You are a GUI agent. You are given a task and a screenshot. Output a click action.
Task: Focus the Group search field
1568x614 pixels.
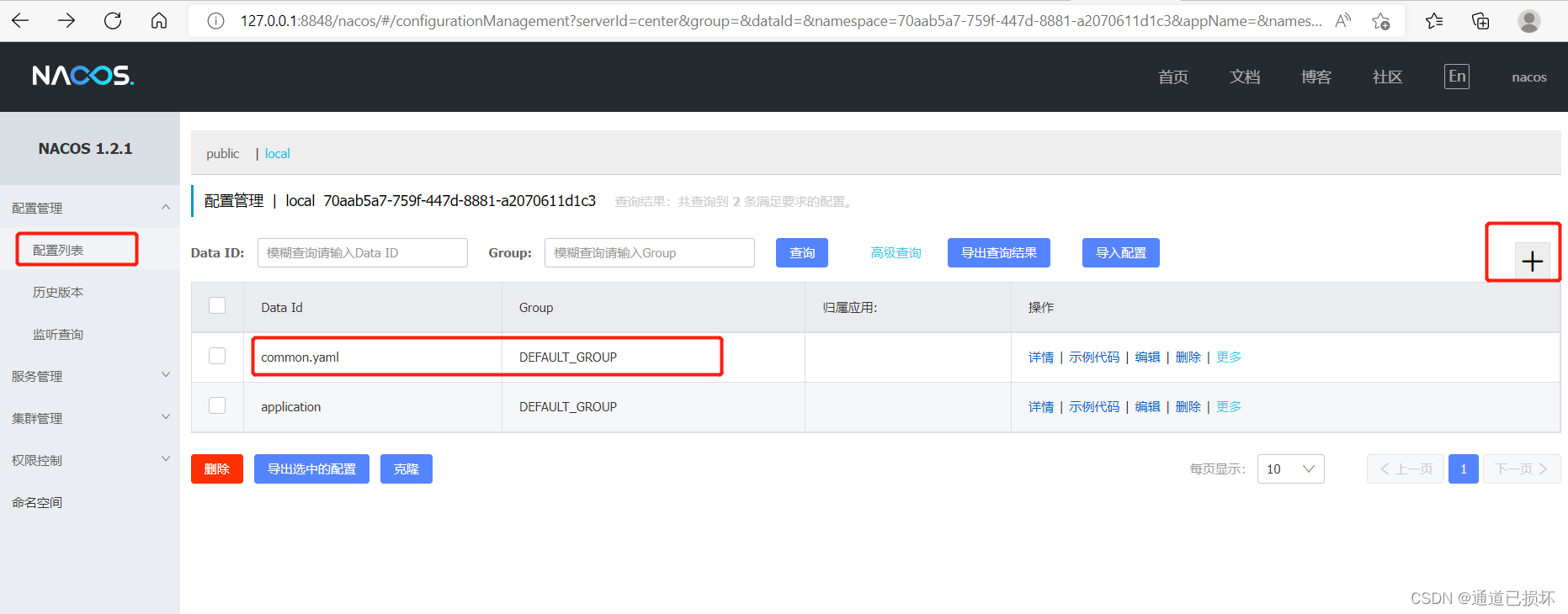point(650,252)
